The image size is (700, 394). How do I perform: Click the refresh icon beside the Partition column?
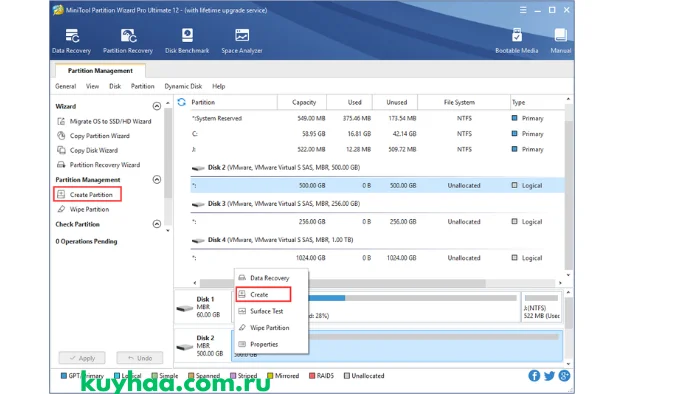[181, 102]
